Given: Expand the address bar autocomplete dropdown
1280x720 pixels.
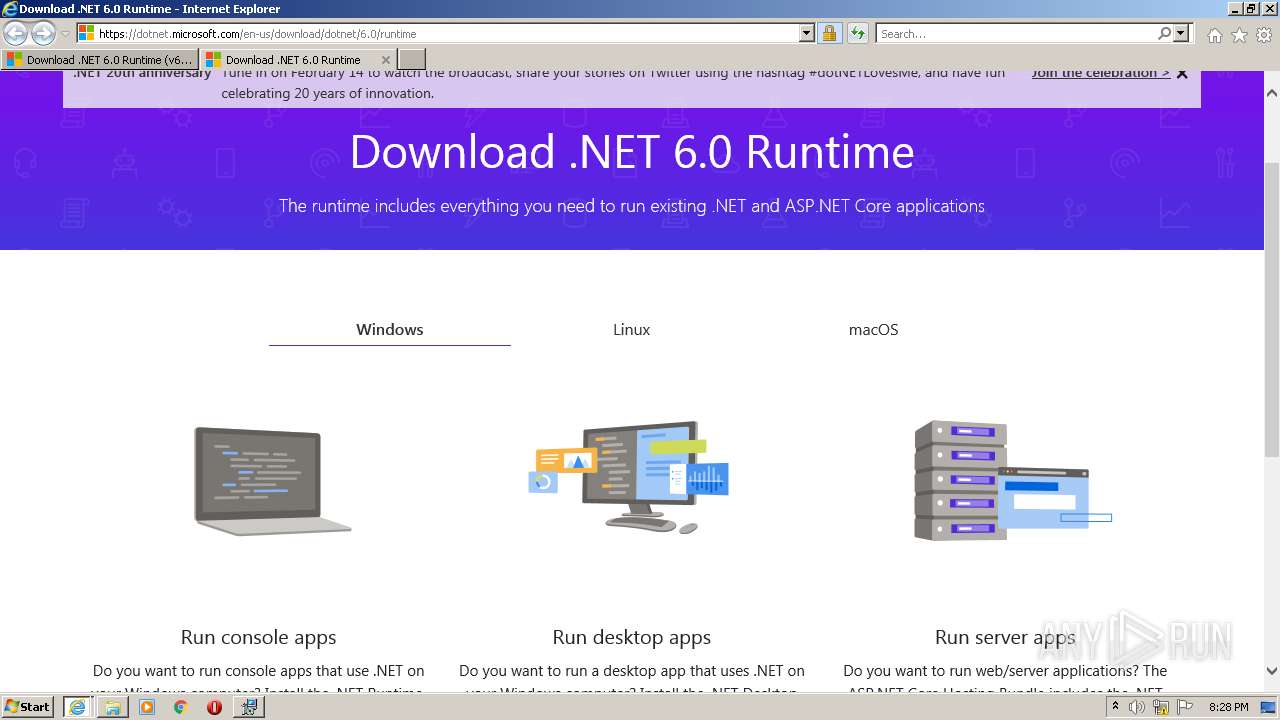Looking at the screenshot, I should coord(807,34).
